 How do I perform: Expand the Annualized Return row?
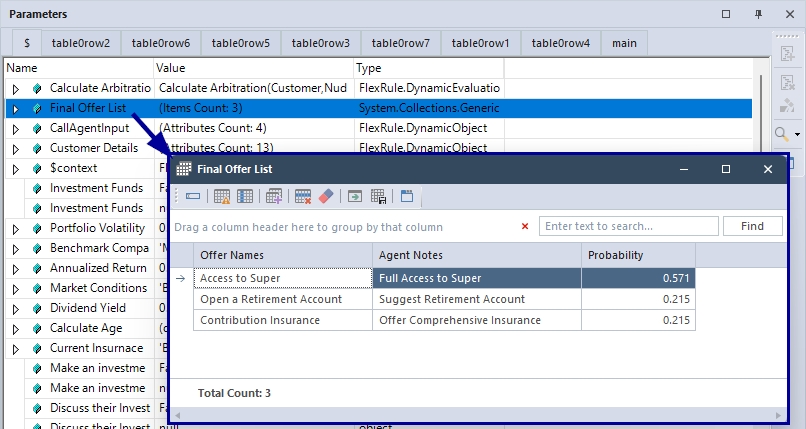coord(16,269)
